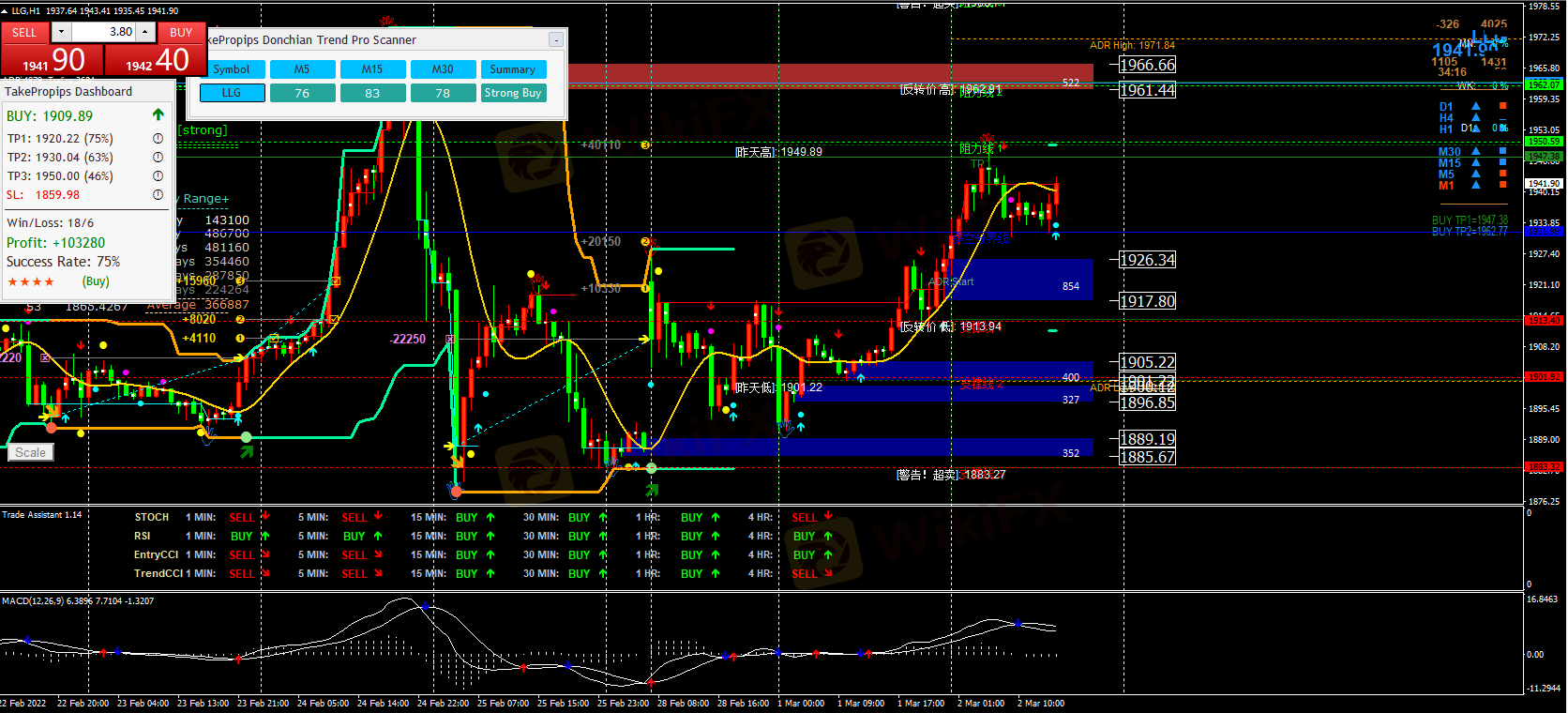Viewport: 1568px width, 713px height.
Task: Click the clock icon beside SL 1859.98
Action: click(158, 195)
